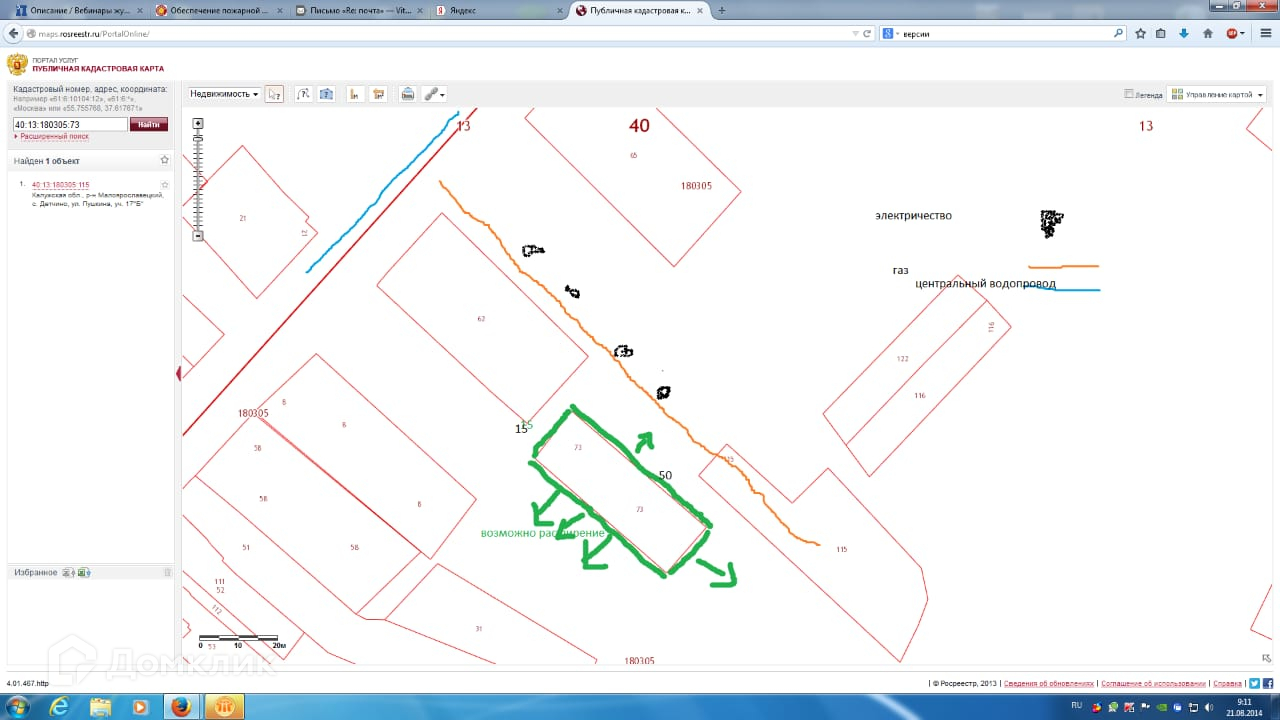Reload the page in the browser
The image size is (1280, 720).
coord(867,33)
